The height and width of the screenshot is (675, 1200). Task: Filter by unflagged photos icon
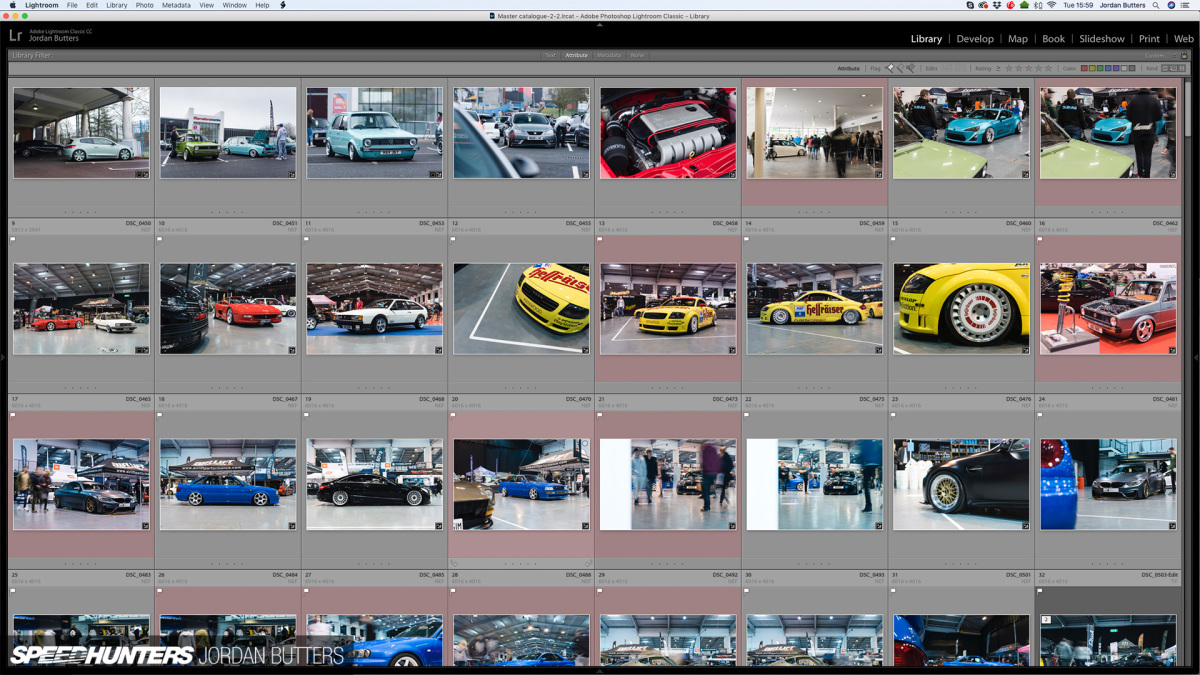point(901,68)
